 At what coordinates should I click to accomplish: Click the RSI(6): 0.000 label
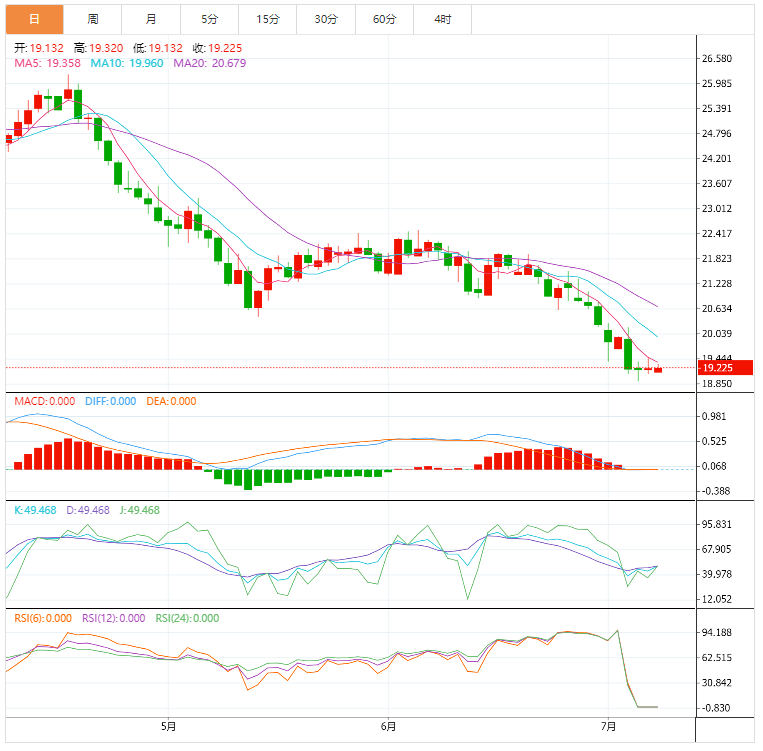tap(43, 618)
